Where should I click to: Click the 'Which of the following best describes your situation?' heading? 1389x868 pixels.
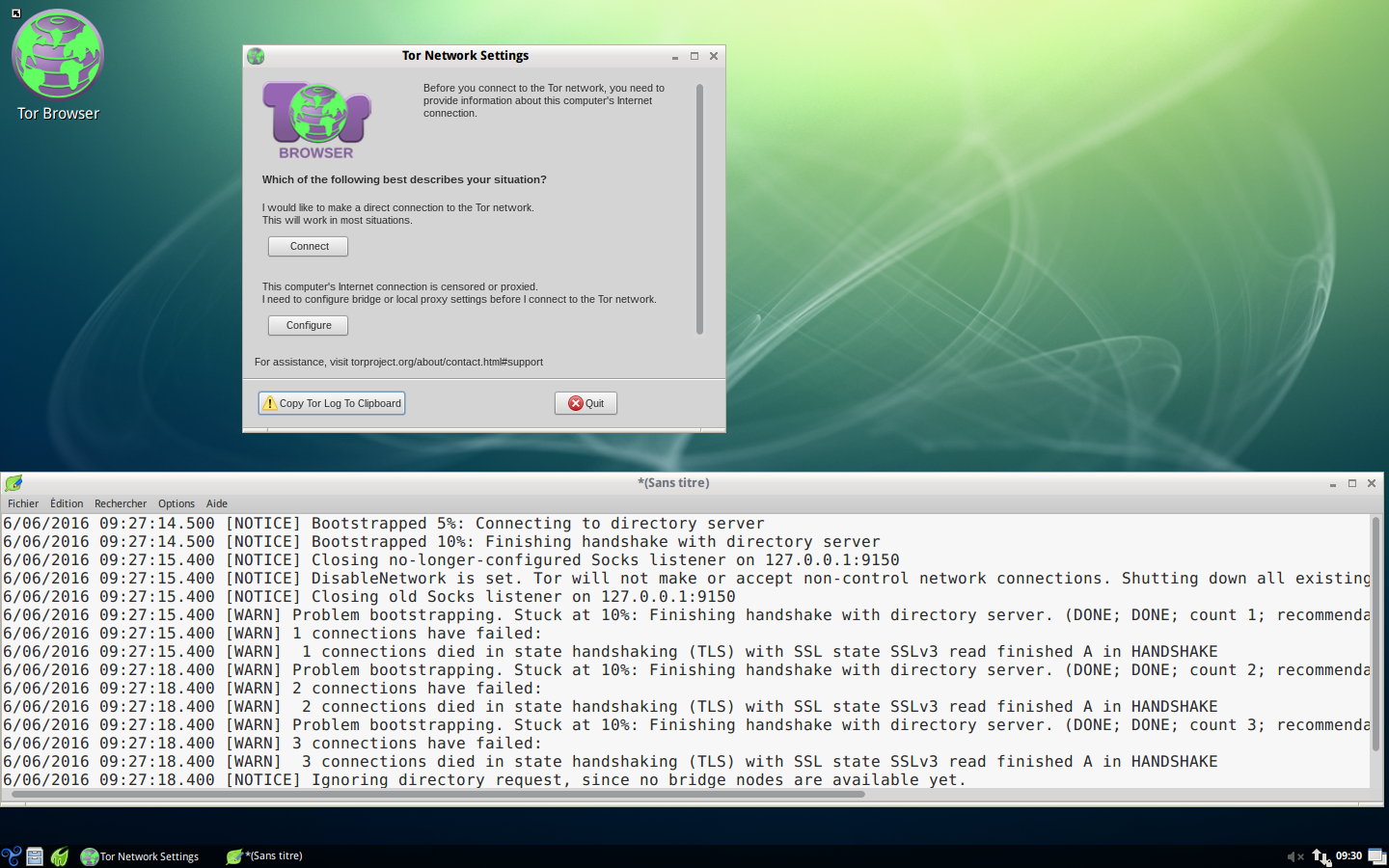pyautogui.click(x=404, y=179)
